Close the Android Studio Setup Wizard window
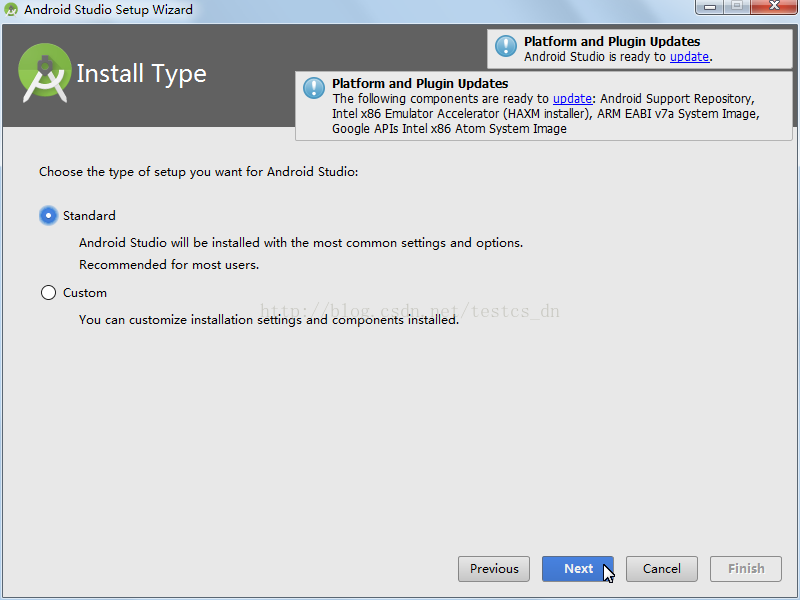 (x=774, y=7)
